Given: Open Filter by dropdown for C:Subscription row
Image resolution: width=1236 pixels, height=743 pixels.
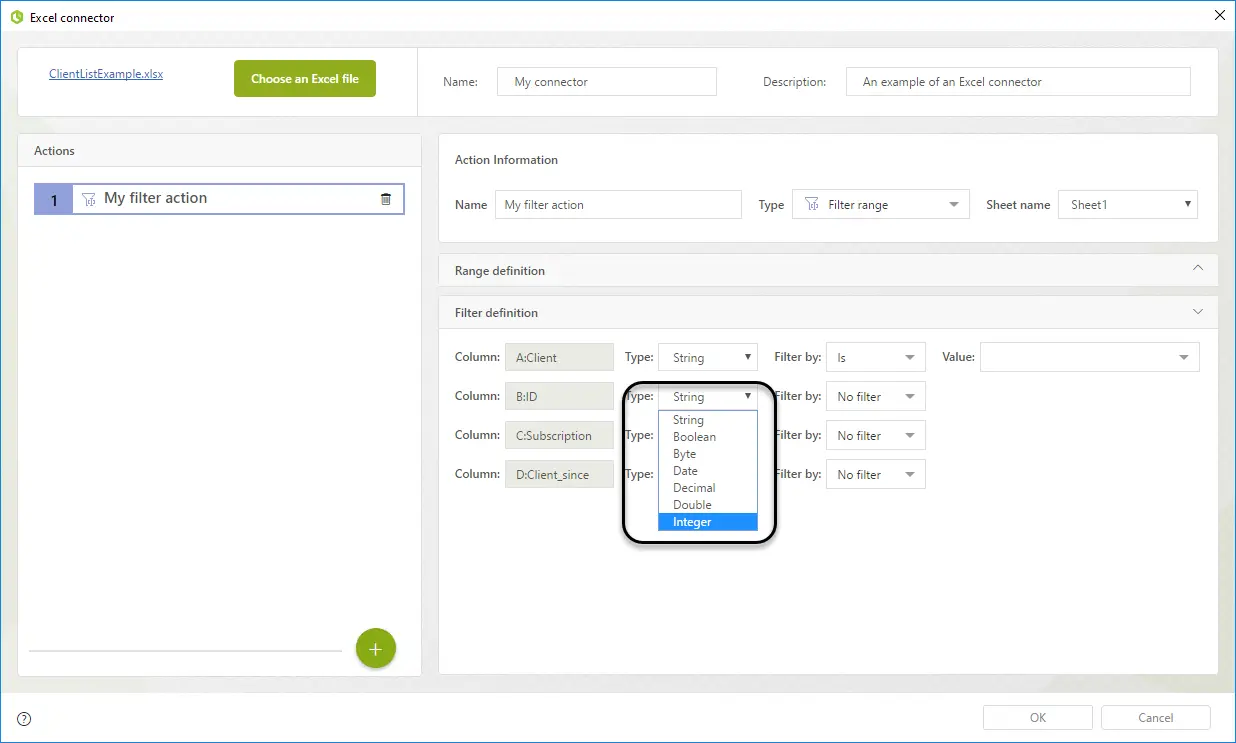Looking at the screenshot, I should (x=876, y=435).
